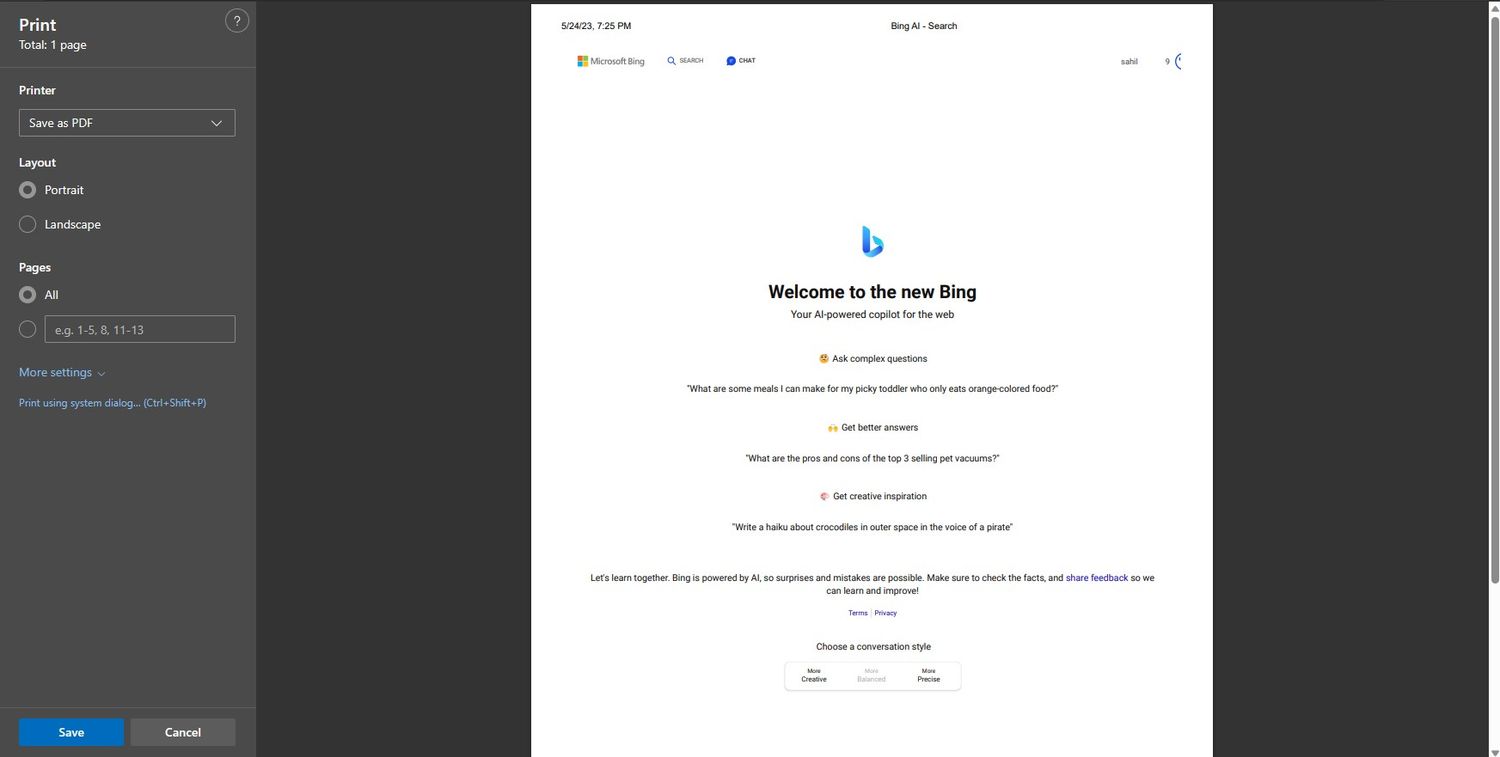The height and width of the screenshot is (757, 1500).
Task: Click the 'sahil' username in preview
Action: [x=1129, y=62]
